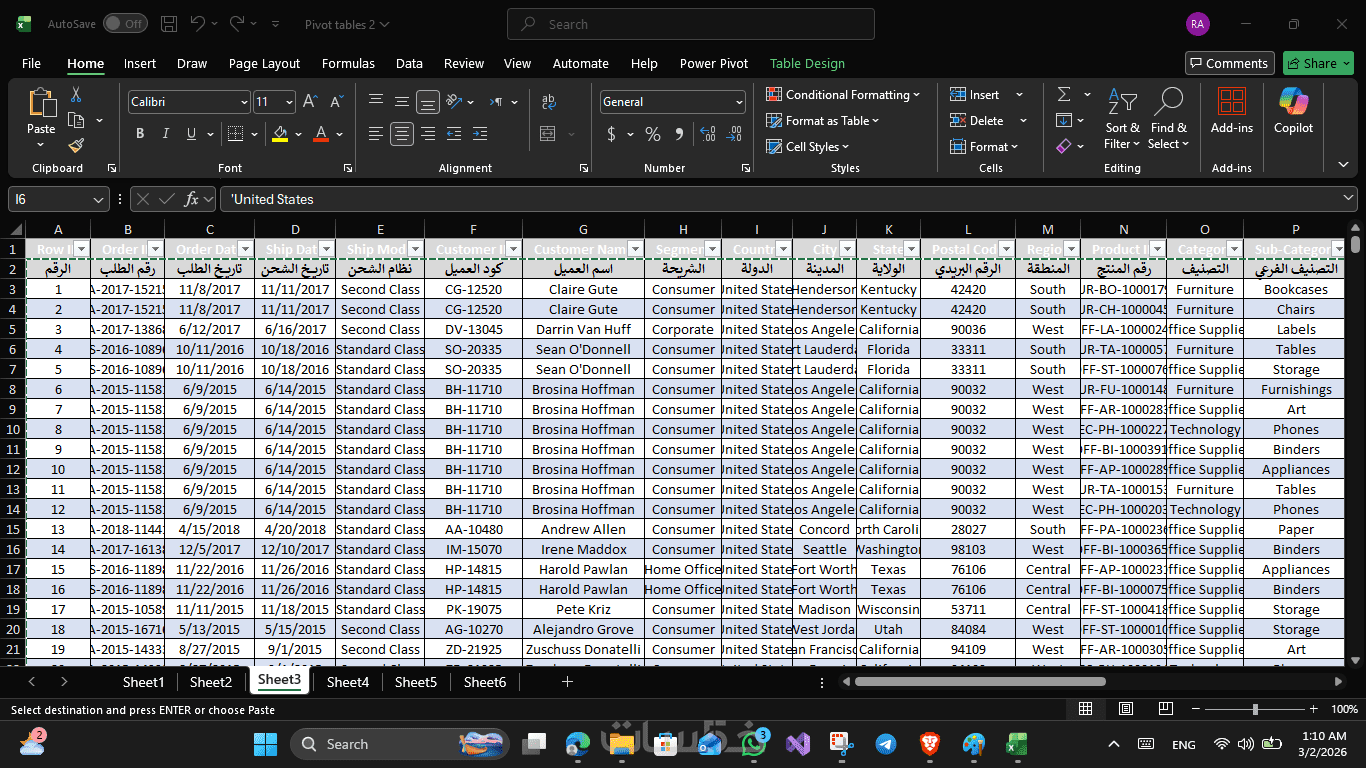Click the Format Painter brush icon
This screenshot has height=768, width=1366.
tap(76, 146)
